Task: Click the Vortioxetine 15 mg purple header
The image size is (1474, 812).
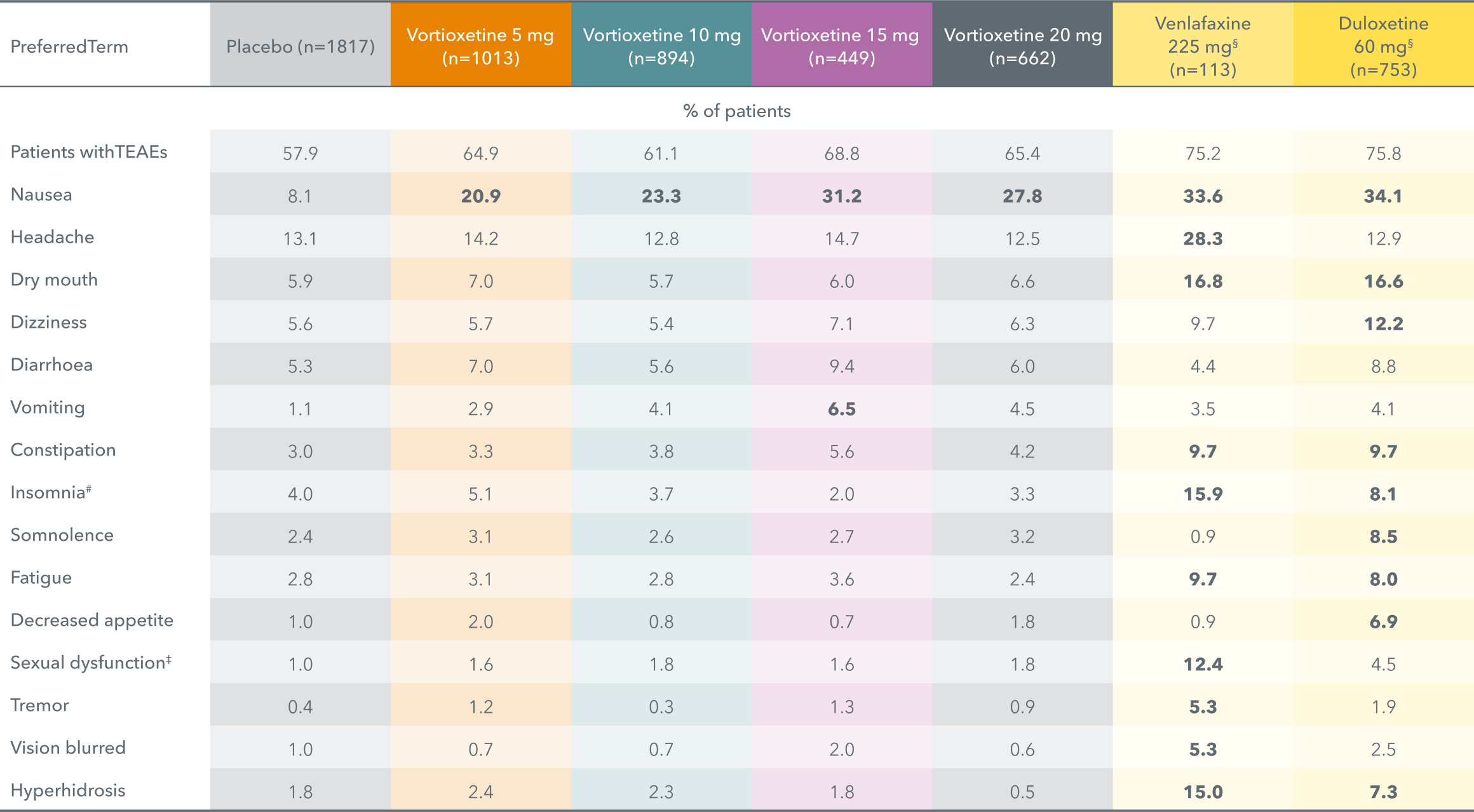Action: point(841,46)
